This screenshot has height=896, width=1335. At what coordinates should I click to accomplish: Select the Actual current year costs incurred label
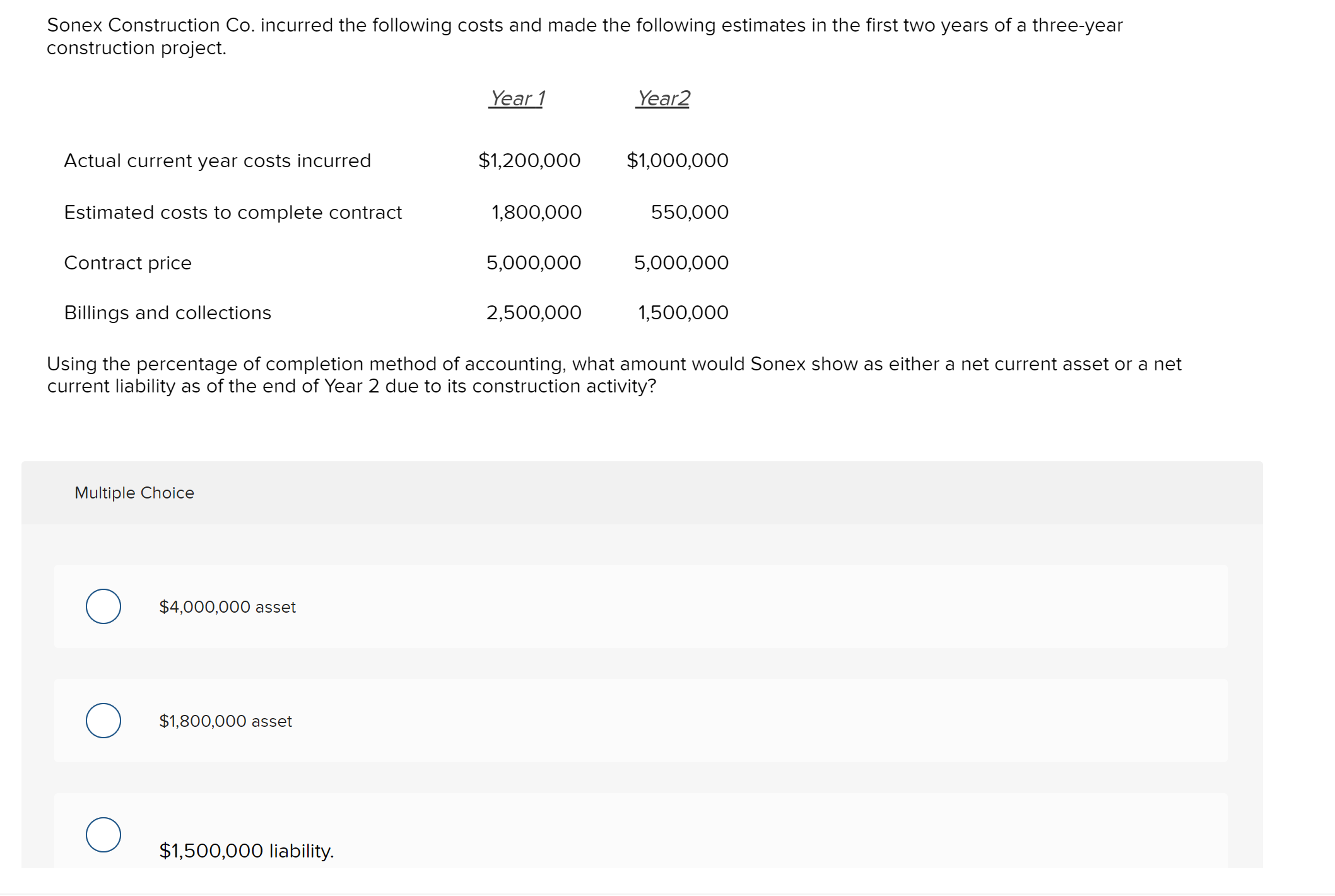tap(217, 161)
